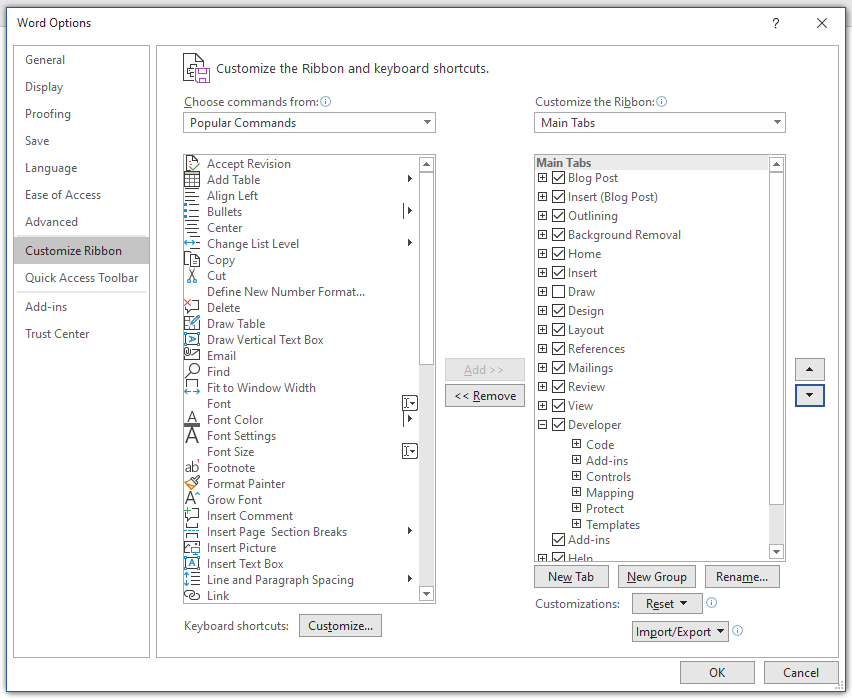
Task: Open the Trust Center category
Action: (82, 334)
